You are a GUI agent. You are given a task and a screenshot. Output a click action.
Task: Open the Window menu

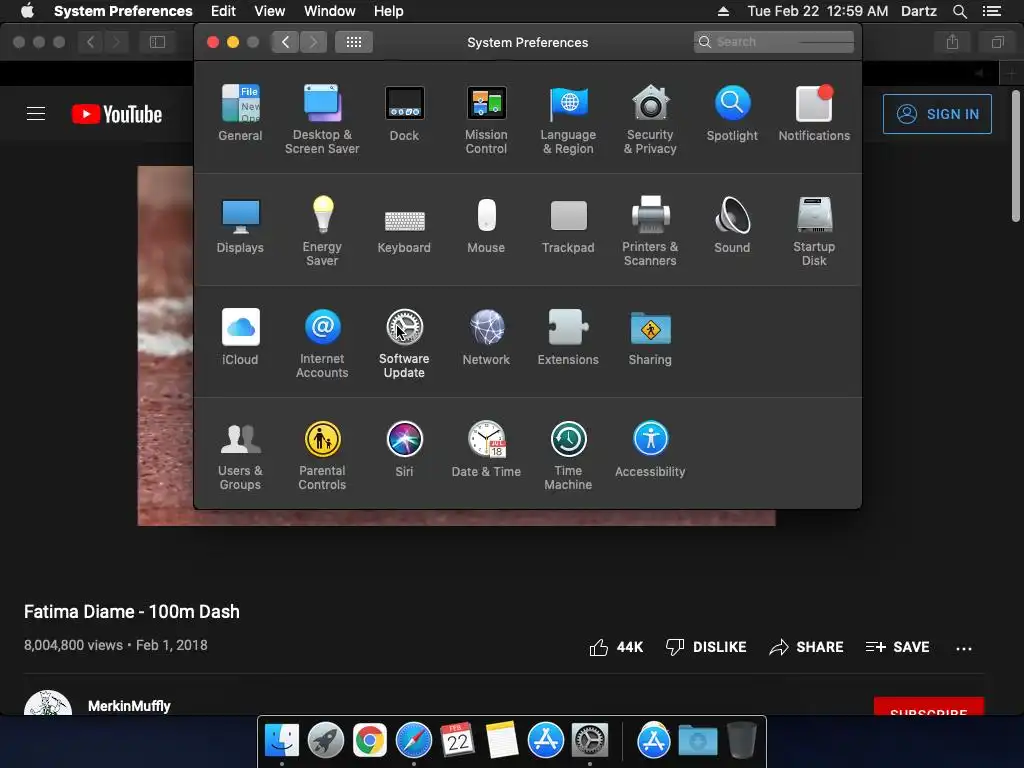pos(330,11)
